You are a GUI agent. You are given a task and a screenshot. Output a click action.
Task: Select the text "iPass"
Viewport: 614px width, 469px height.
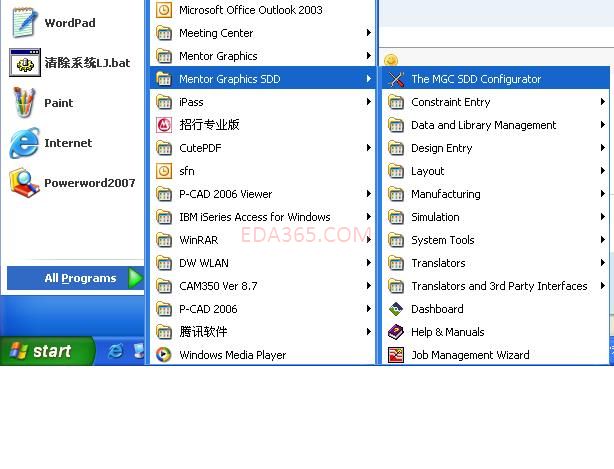pyautogui.click(x=191, y=102)
